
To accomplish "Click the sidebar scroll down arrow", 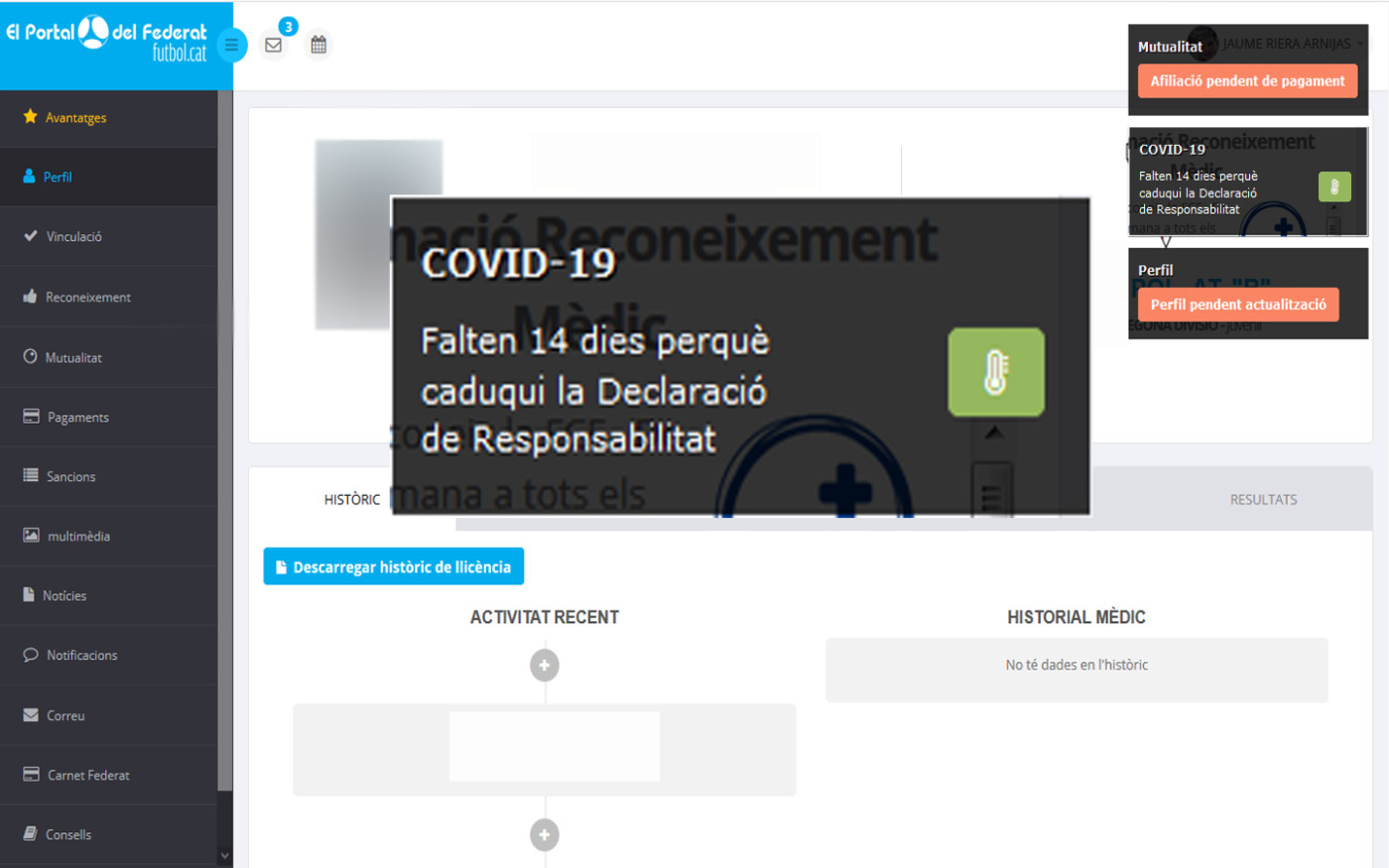I will click(x=225, y=855).
